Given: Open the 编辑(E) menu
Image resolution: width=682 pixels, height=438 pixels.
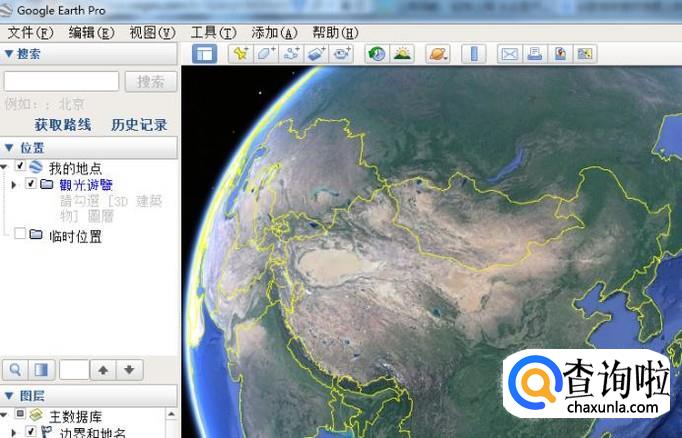Looking at the screenshot, I should 91,33.
